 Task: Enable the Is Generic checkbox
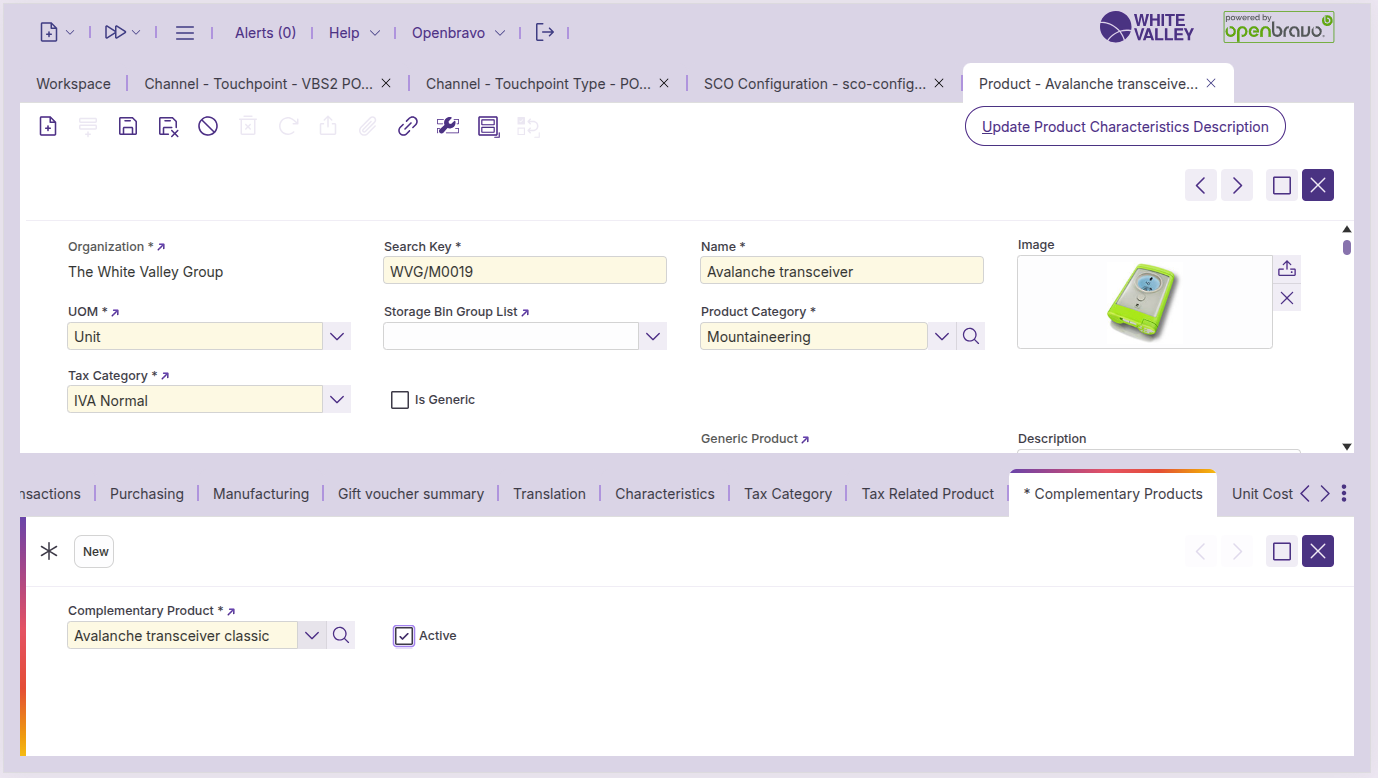tap(400, 400)
